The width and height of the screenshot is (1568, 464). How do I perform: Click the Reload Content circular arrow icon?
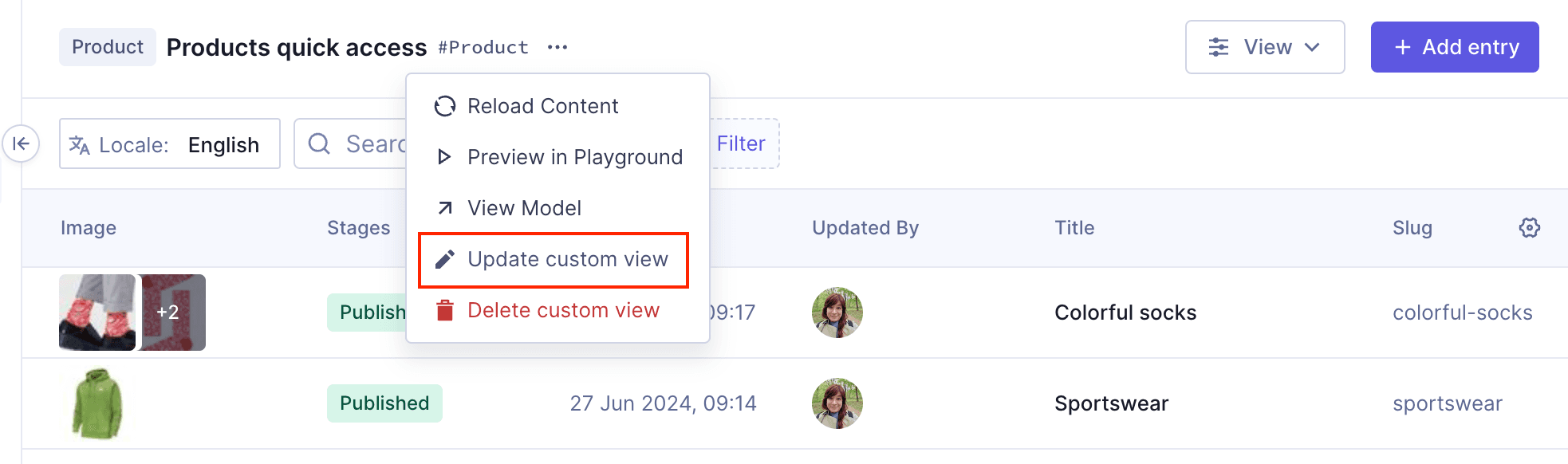[444, 106]
